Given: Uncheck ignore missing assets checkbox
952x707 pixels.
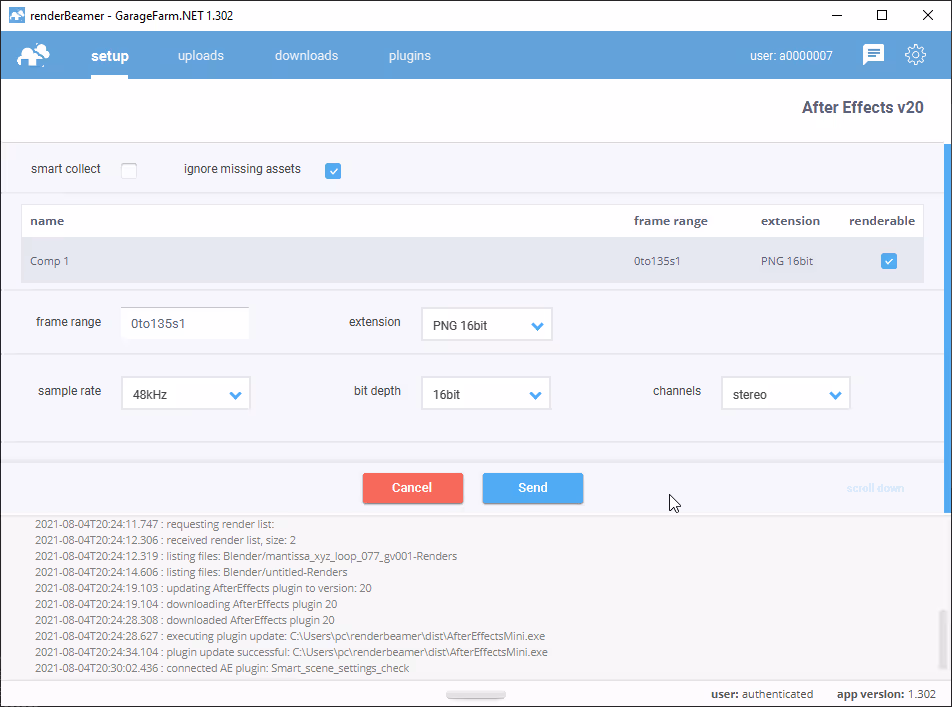Looking at the screenshot, I should coord(333,171).
